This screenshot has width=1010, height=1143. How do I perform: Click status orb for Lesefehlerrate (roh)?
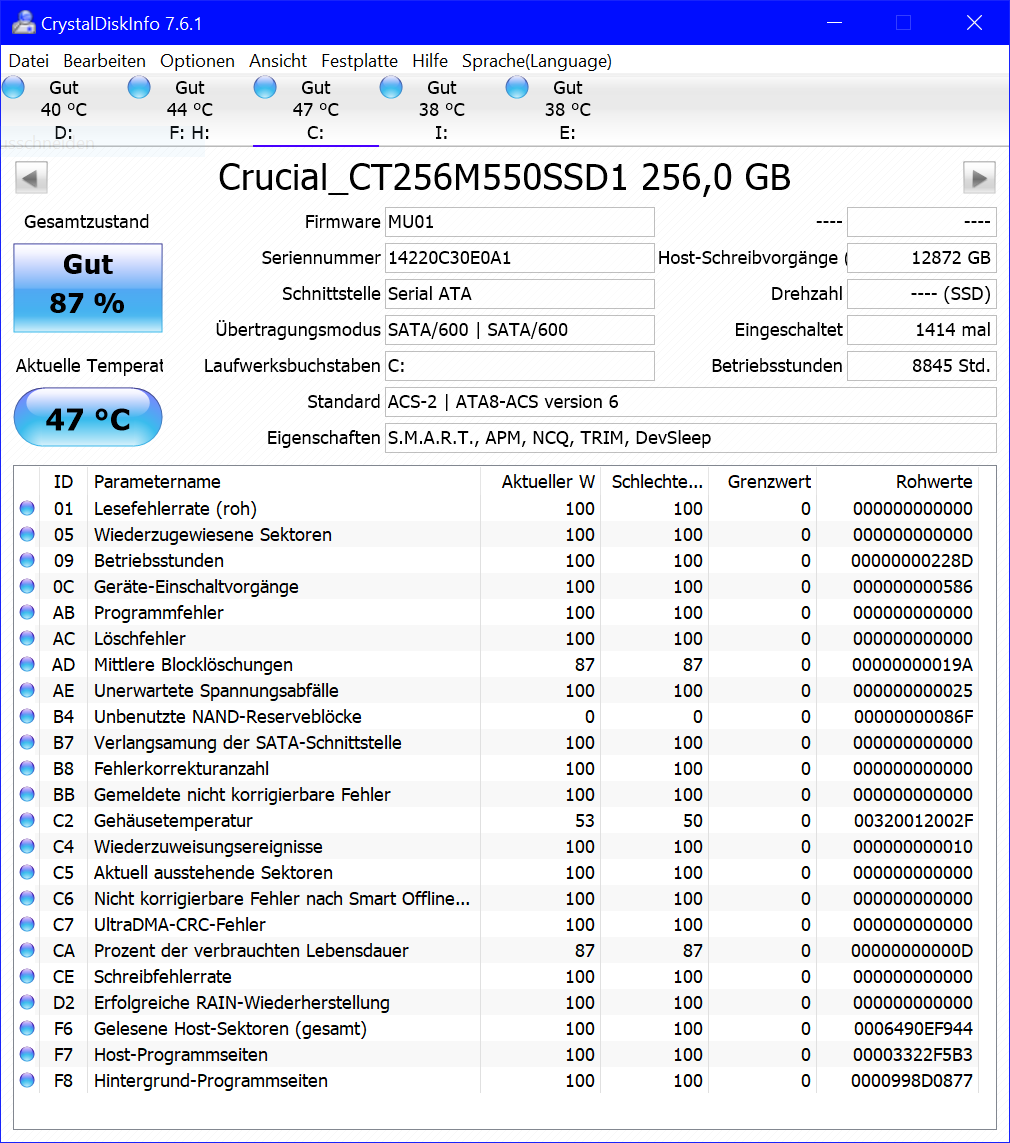(27, 508)
